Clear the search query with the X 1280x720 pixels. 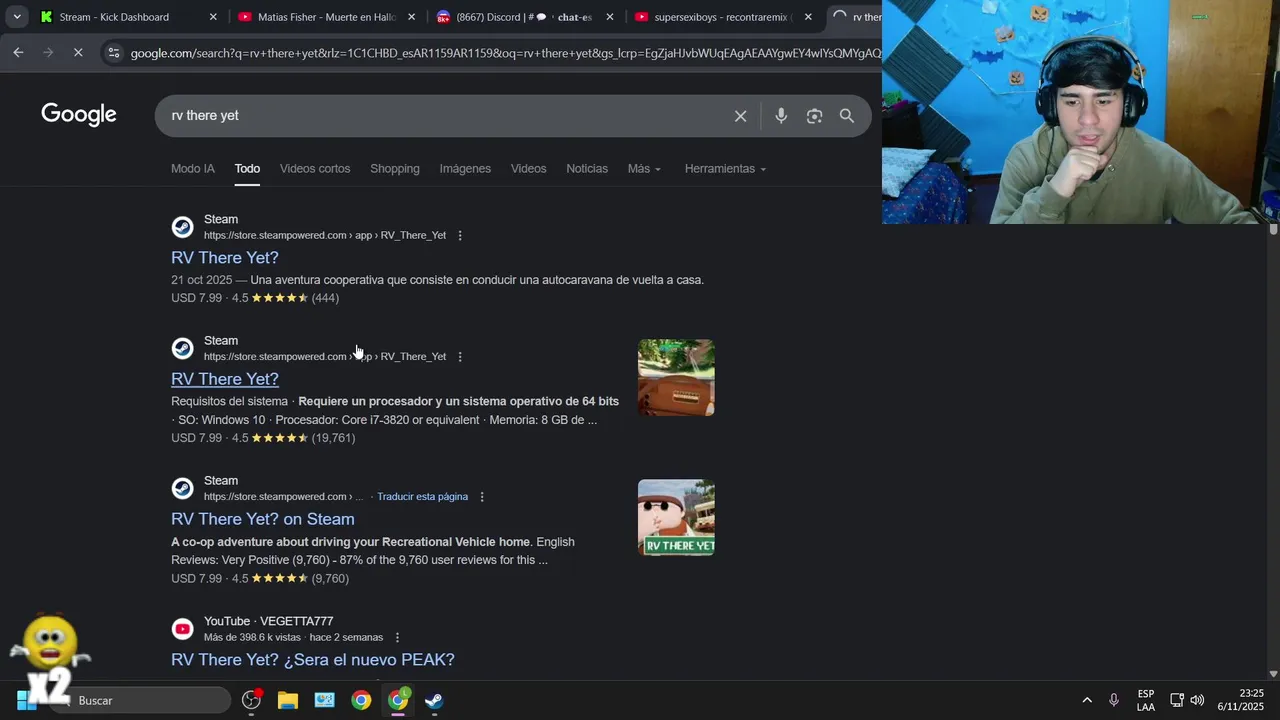click(x=741, y=116)
